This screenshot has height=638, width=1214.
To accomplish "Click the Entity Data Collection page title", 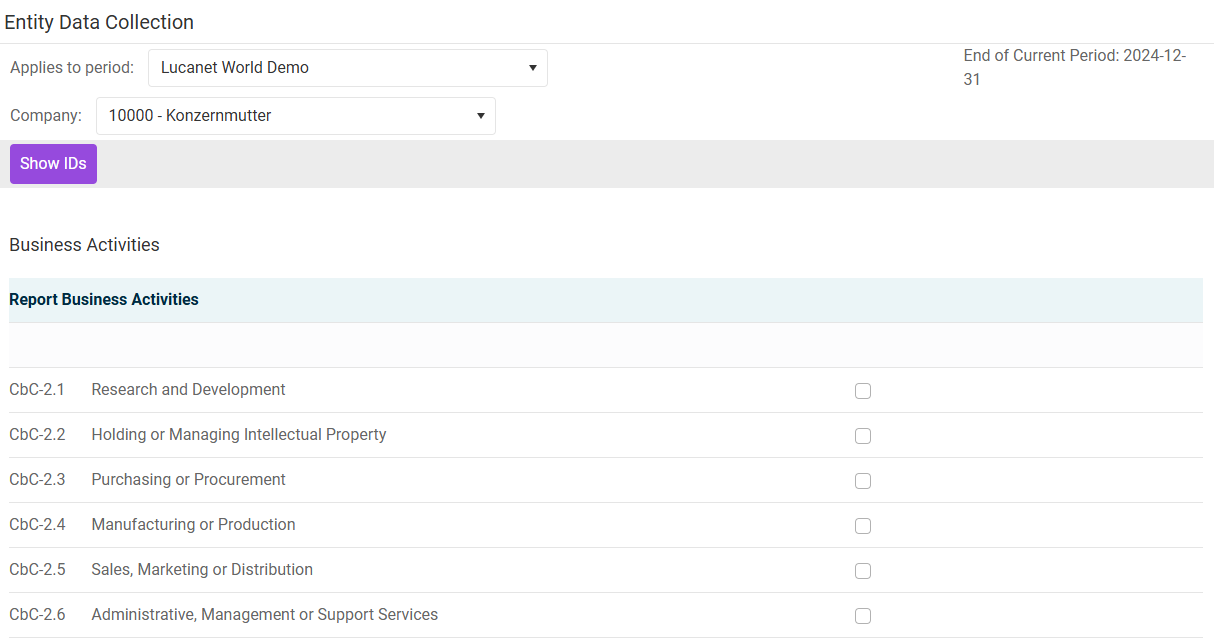I will (x=99, y=22).
